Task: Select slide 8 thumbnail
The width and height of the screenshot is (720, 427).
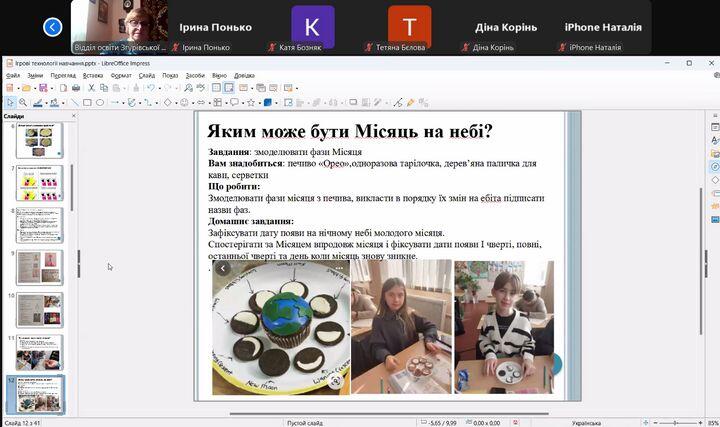Action: coord(39,225)
